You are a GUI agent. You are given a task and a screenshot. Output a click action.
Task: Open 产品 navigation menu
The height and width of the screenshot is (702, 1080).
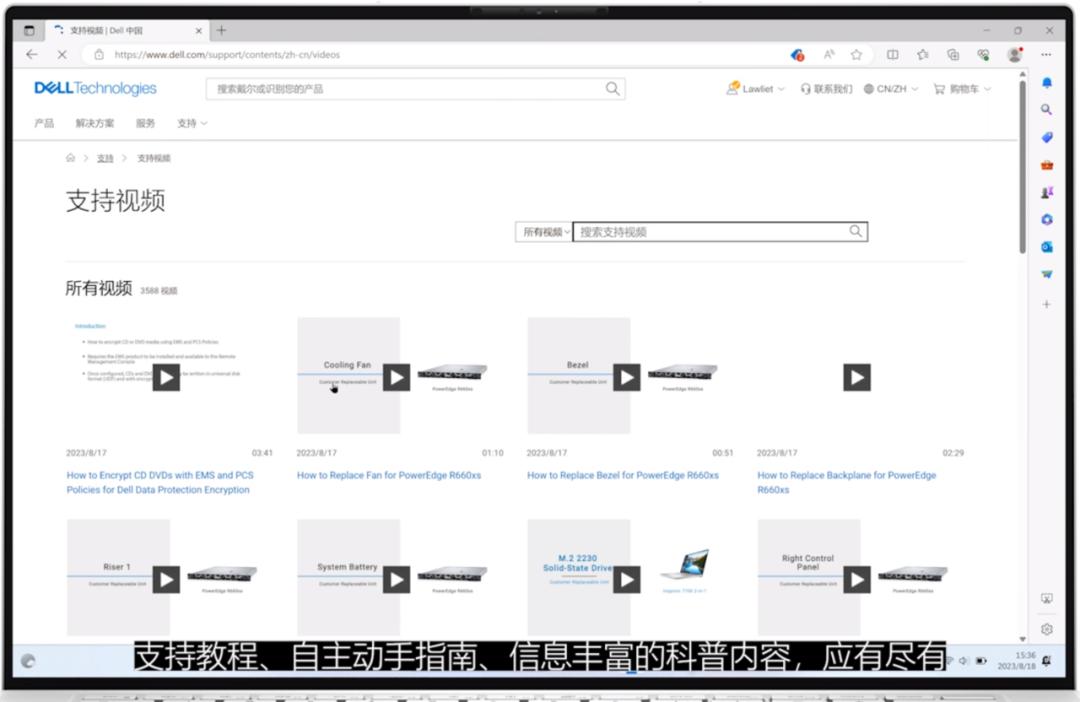point(44,123)
